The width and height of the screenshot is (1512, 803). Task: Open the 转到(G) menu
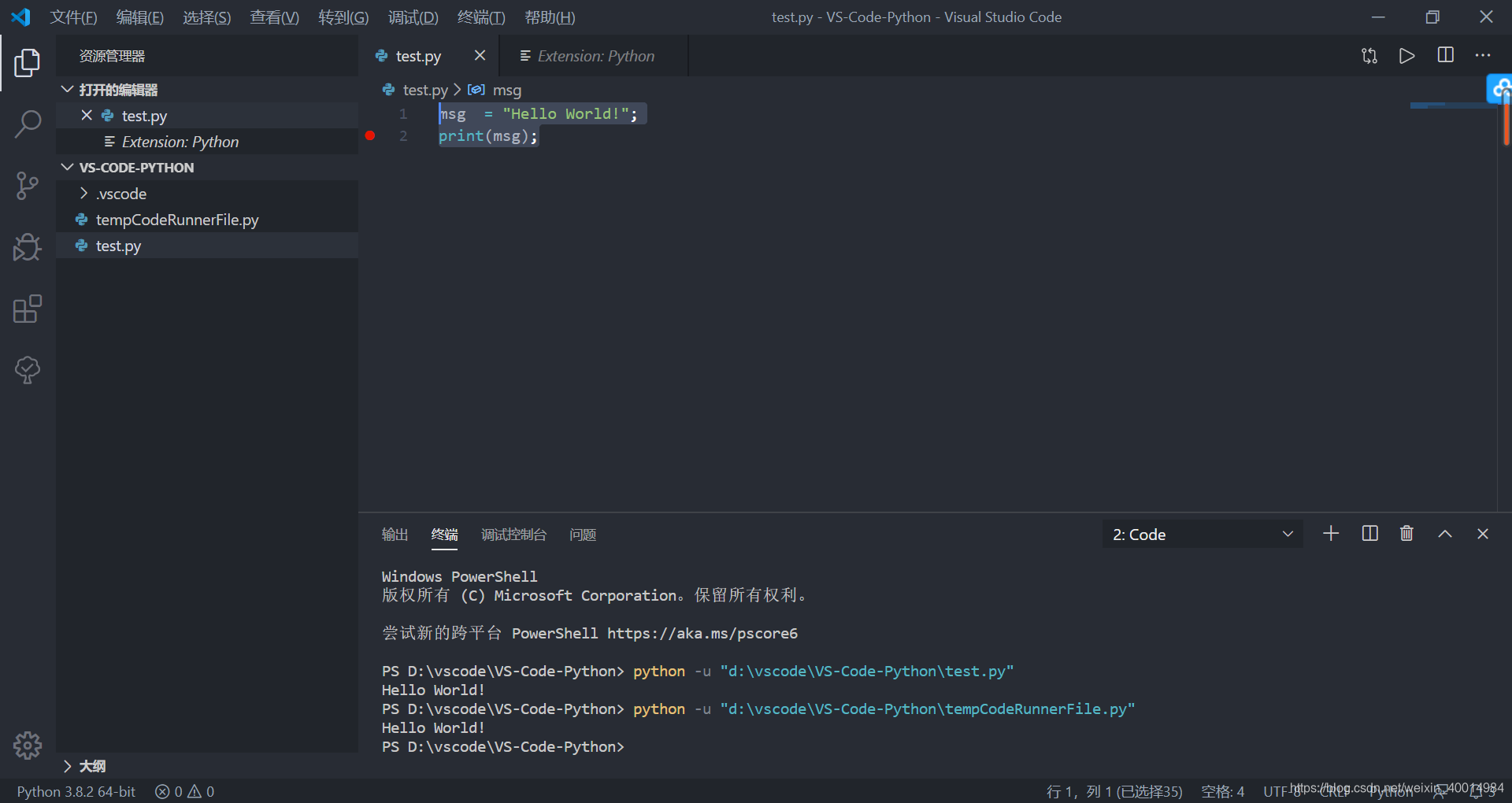[x=344, y=17]
